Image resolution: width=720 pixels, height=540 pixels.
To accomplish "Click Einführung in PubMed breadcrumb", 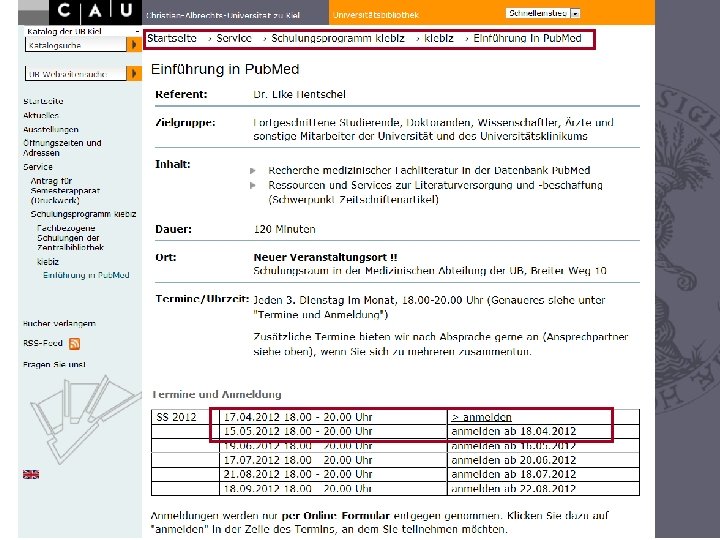I will click(x=528, y=38).
